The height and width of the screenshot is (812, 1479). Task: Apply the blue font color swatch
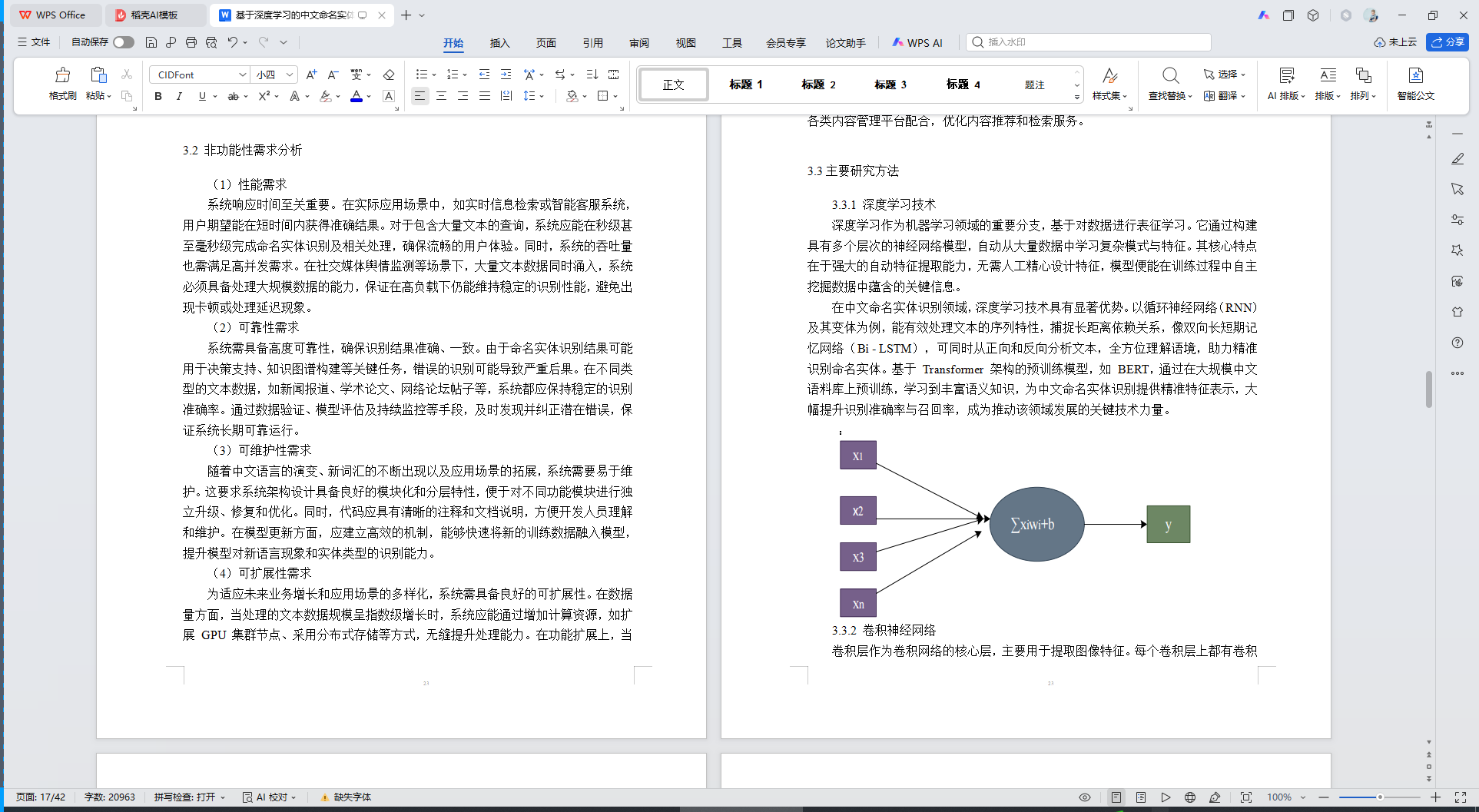356,96
